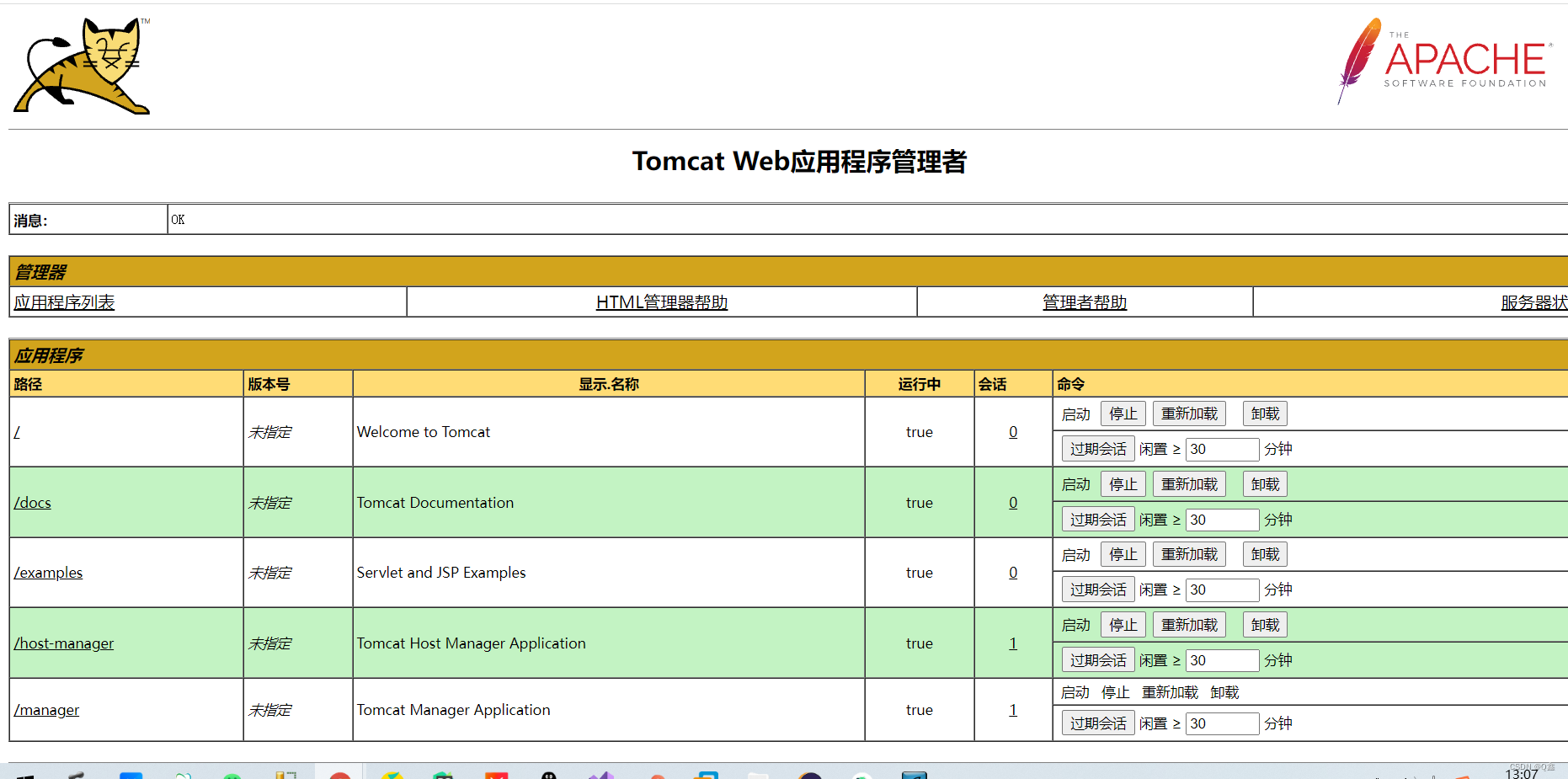
Task: Focus idle minutes field in /host-manager row
Action: click(1222, 660)
